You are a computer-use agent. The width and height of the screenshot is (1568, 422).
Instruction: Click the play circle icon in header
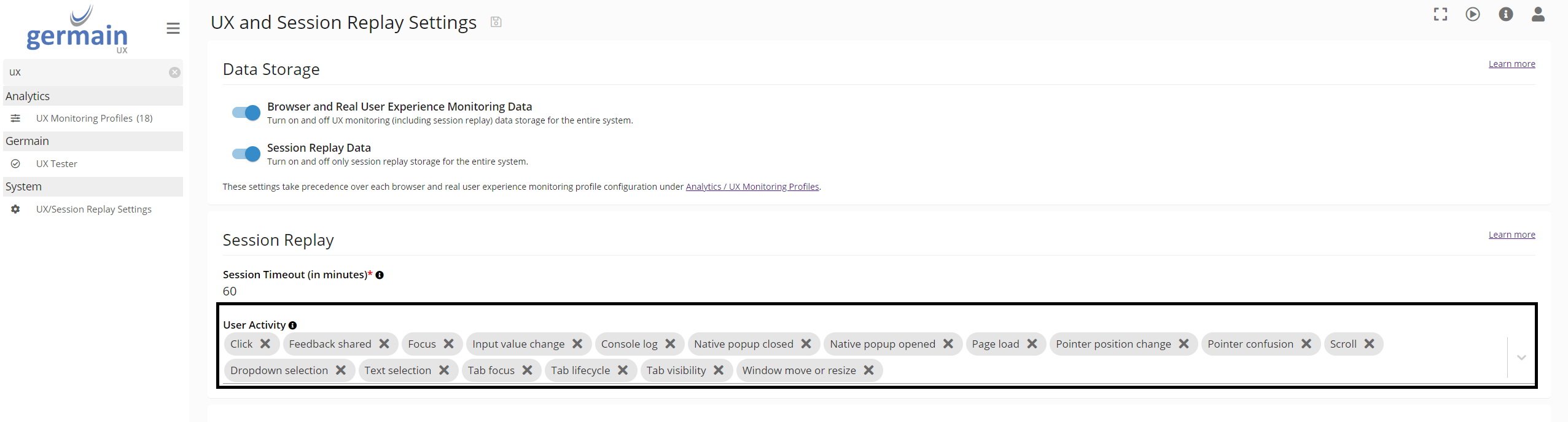coord(1473,14)
